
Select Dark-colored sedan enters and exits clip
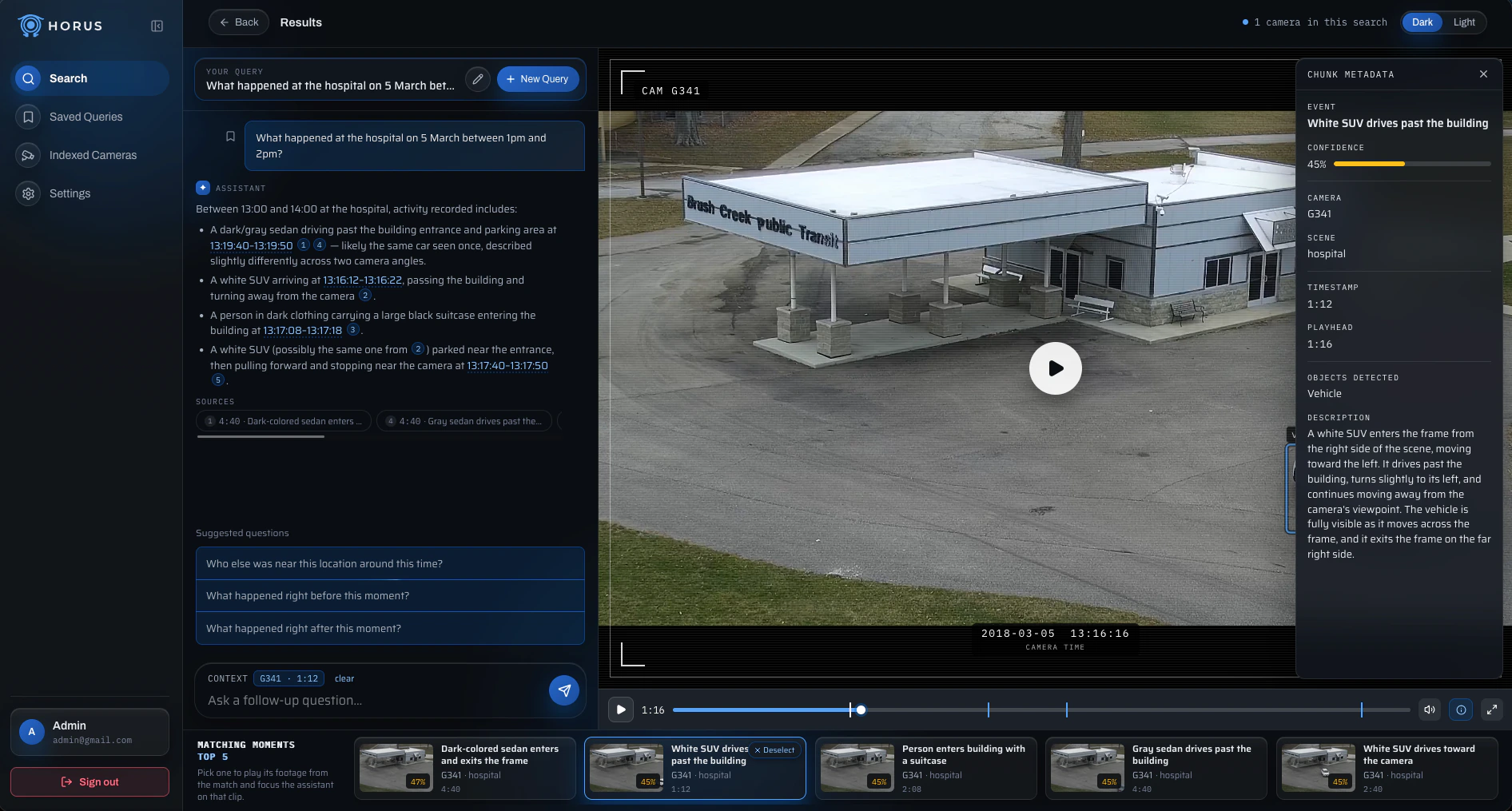click(464, 768)
